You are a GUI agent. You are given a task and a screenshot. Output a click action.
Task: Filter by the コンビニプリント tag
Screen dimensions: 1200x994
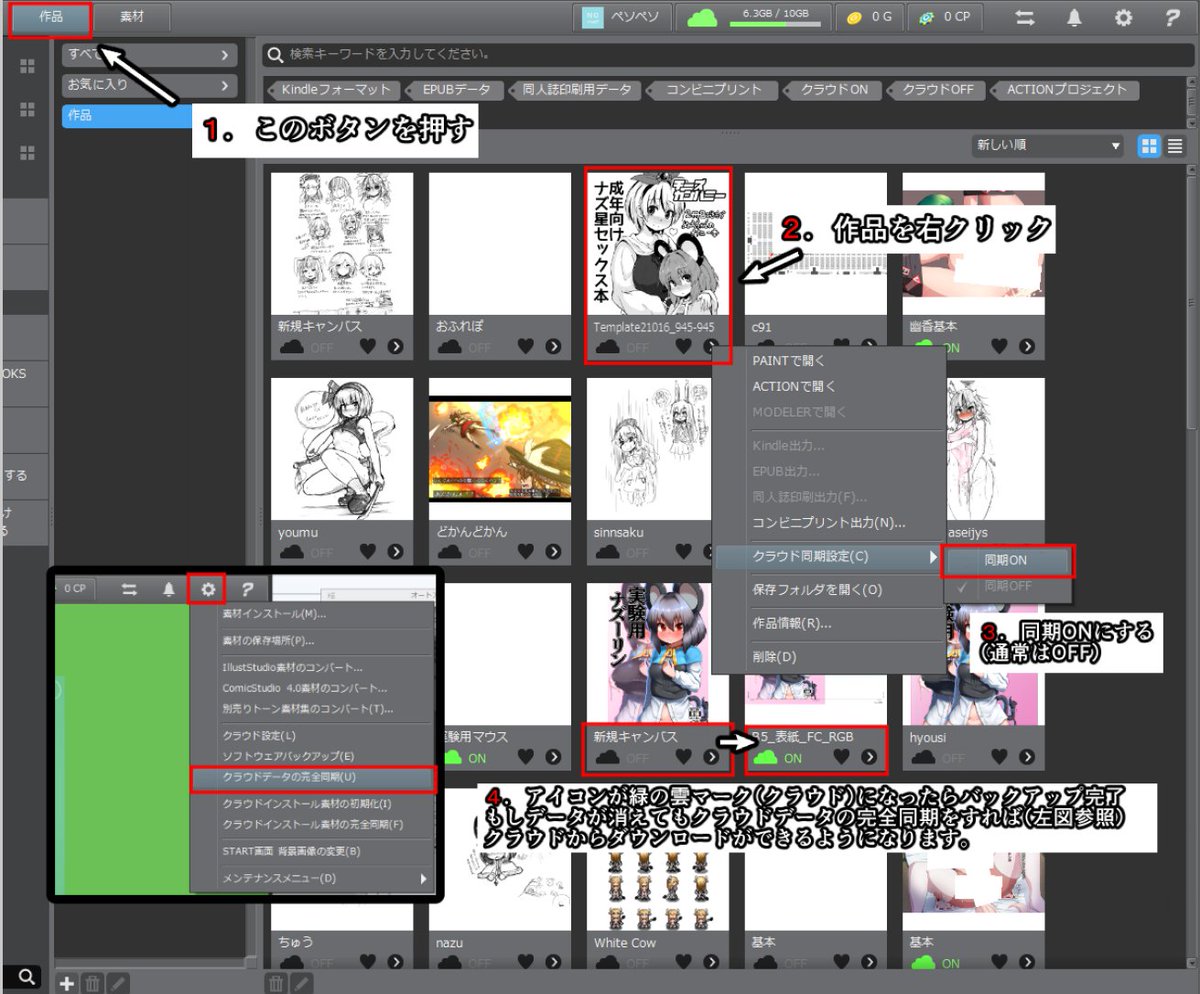714,90
